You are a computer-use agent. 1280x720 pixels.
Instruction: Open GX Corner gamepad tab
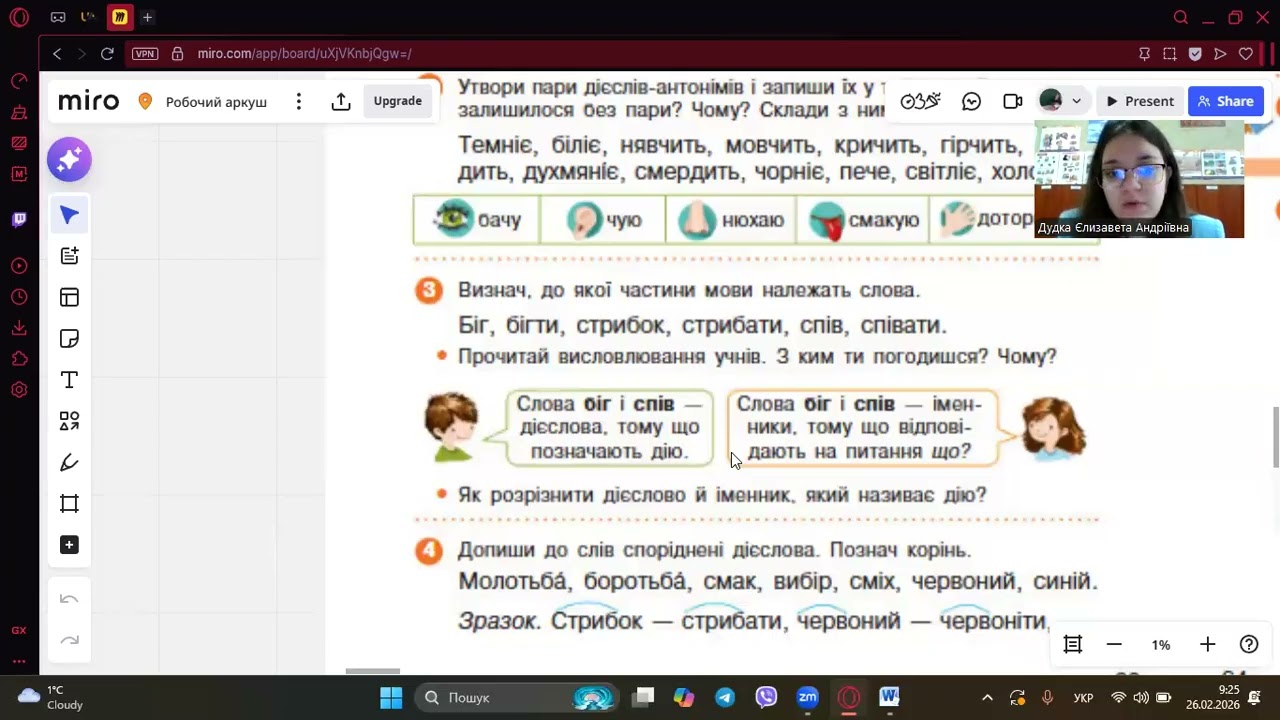(x=58, y=17)
